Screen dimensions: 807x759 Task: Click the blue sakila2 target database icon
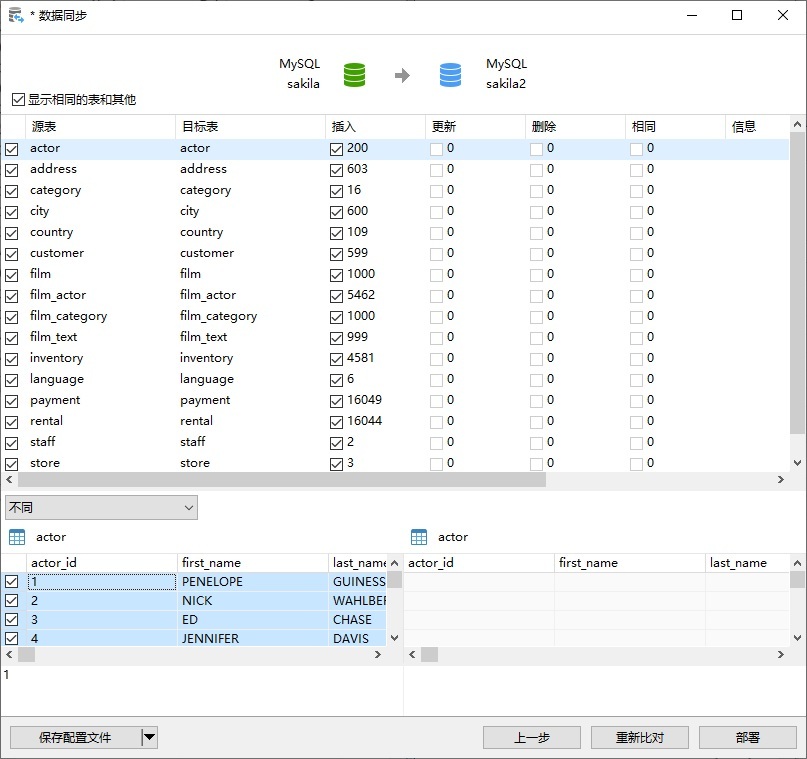click(450, 75)
